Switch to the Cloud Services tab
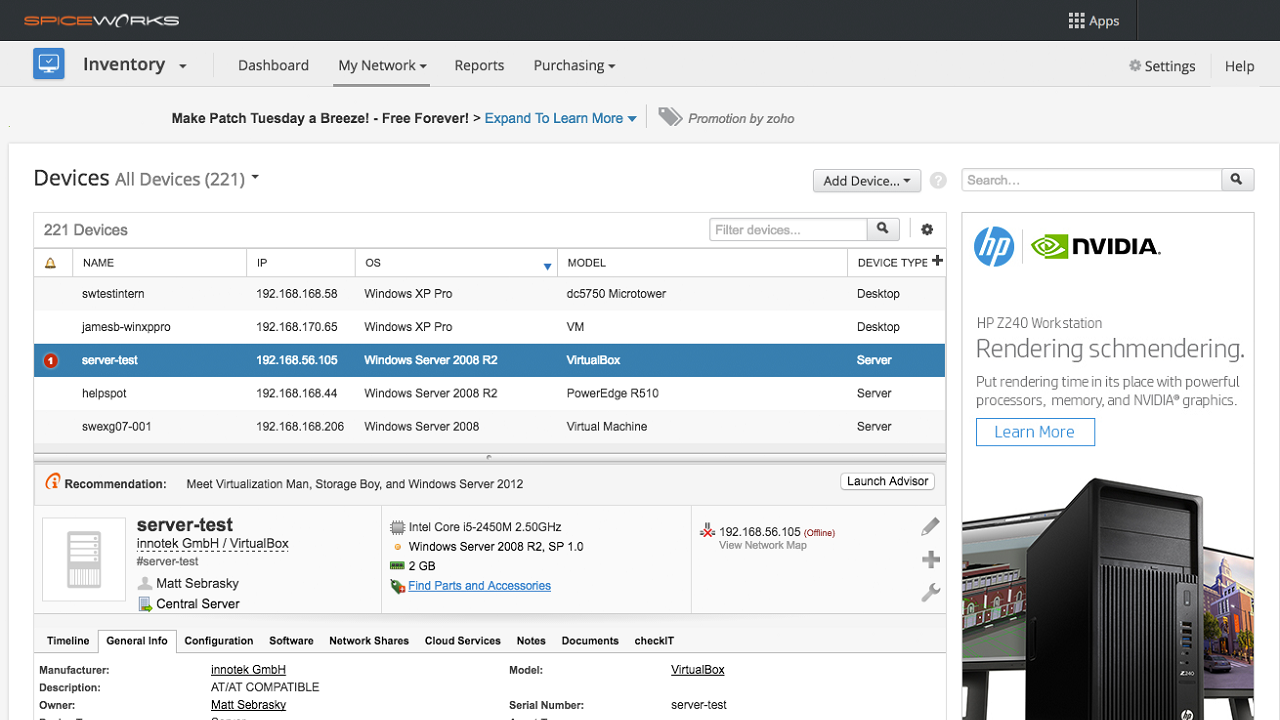The width and height of the screenshot is (1280, 720). [x=463, y=641]
